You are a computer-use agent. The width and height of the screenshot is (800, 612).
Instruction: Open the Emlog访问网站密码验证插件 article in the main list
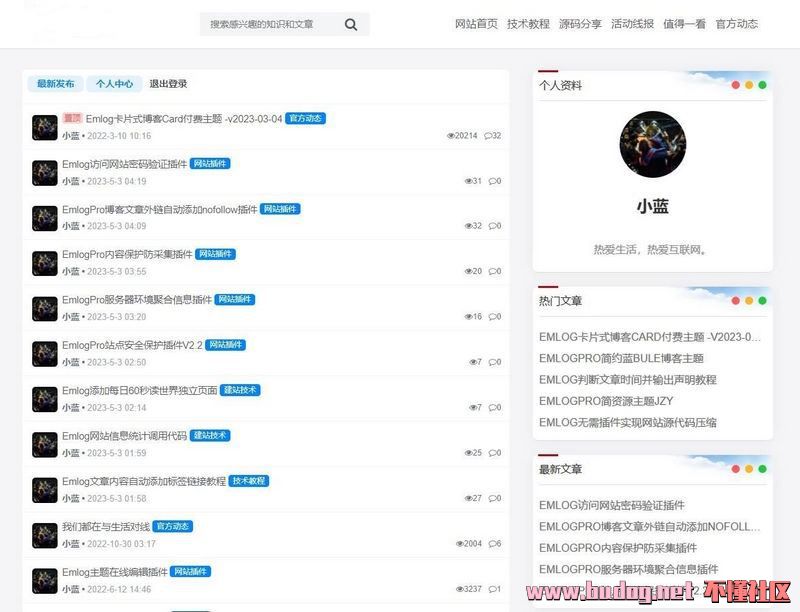point(124,164)
